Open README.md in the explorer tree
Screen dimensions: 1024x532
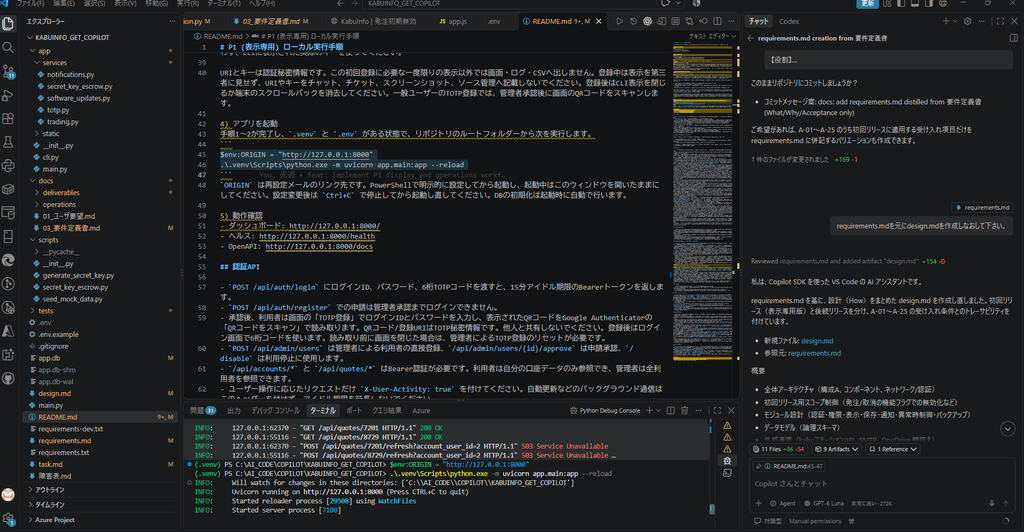point(101,417)
